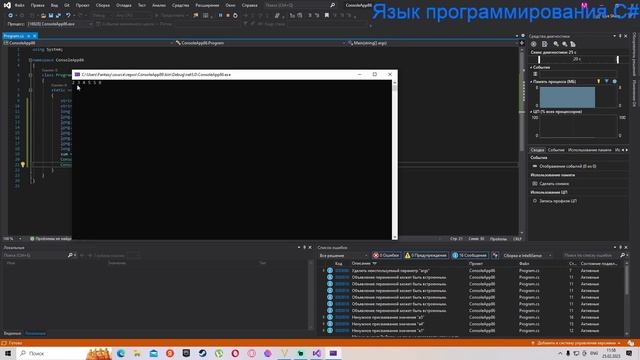Click the console app icon in taskbar
640x360 pixels.
point(333,353)
